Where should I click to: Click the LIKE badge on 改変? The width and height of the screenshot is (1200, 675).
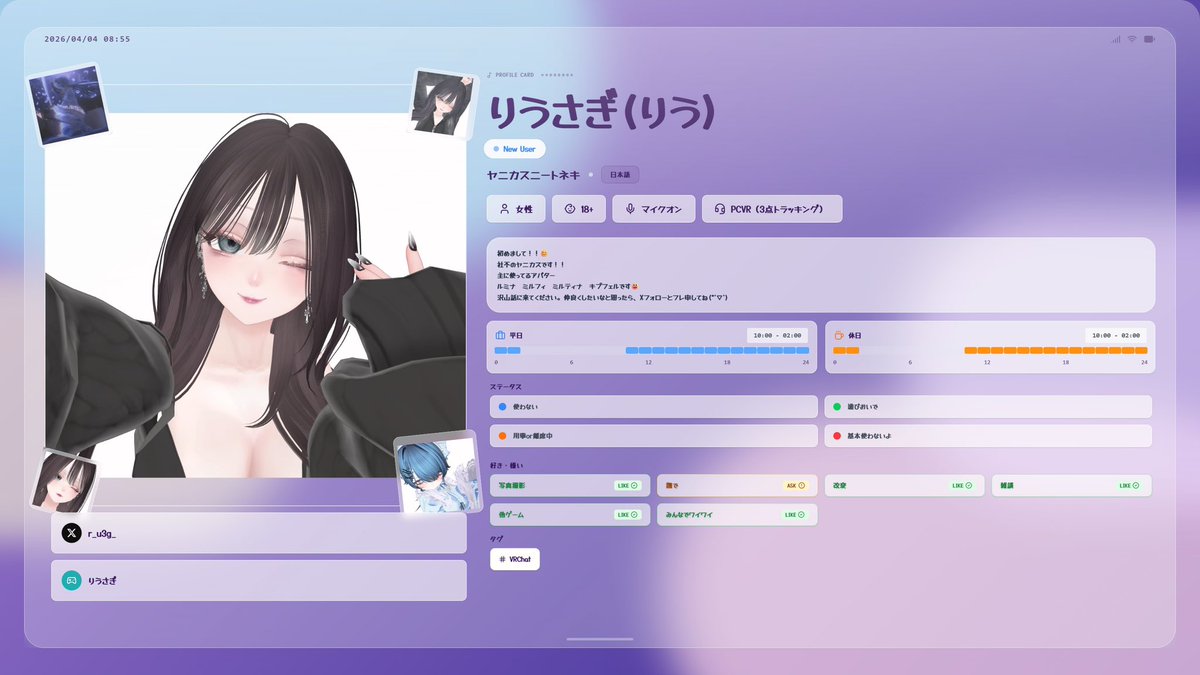[962, 485]
